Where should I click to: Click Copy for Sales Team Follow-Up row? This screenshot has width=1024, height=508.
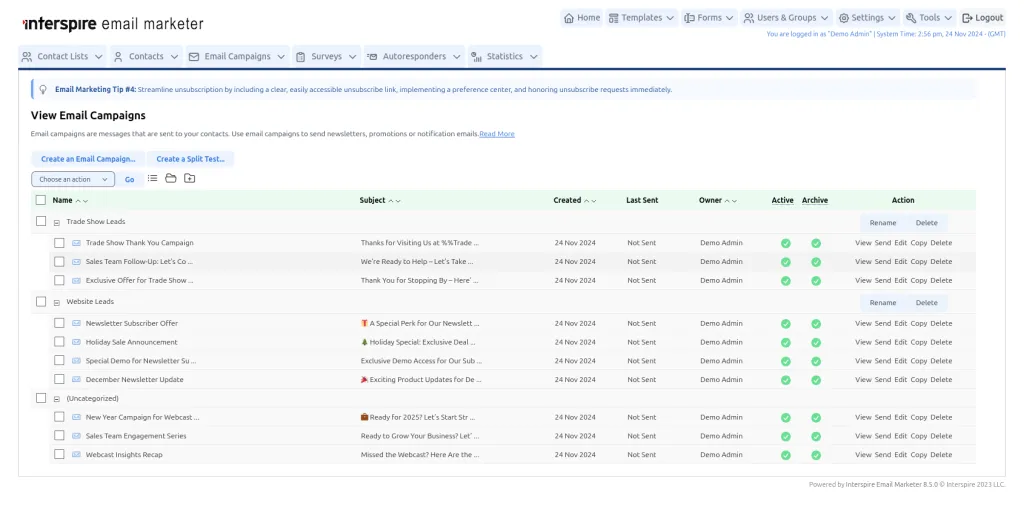(919, 261)
